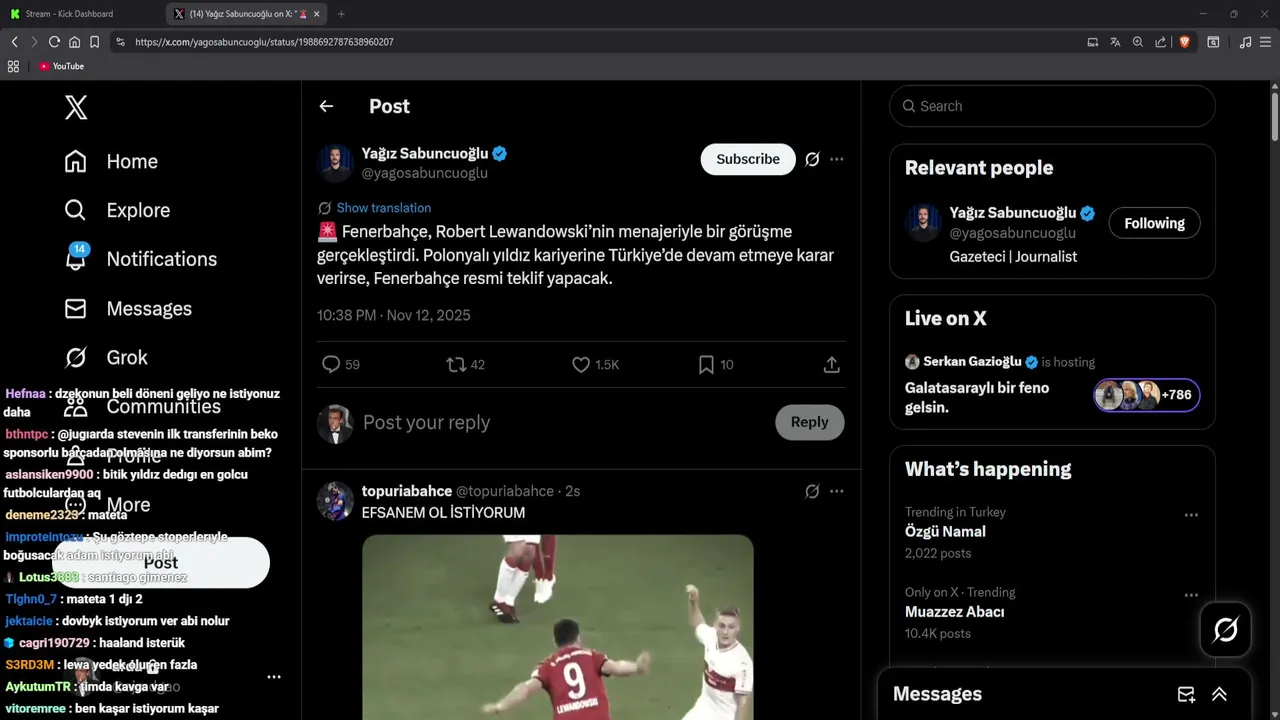Click the X Search box
Image resolution: width=1280 pixels, height=720 pixels.
1052,106
